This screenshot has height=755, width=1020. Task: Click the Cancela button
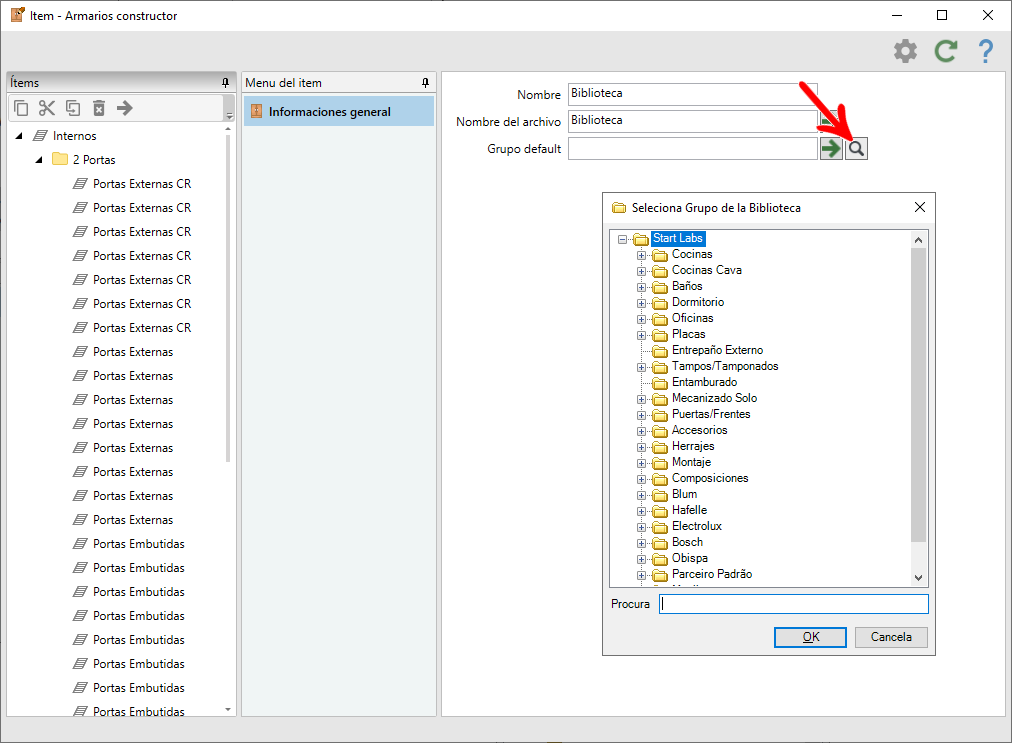[891, 637]
